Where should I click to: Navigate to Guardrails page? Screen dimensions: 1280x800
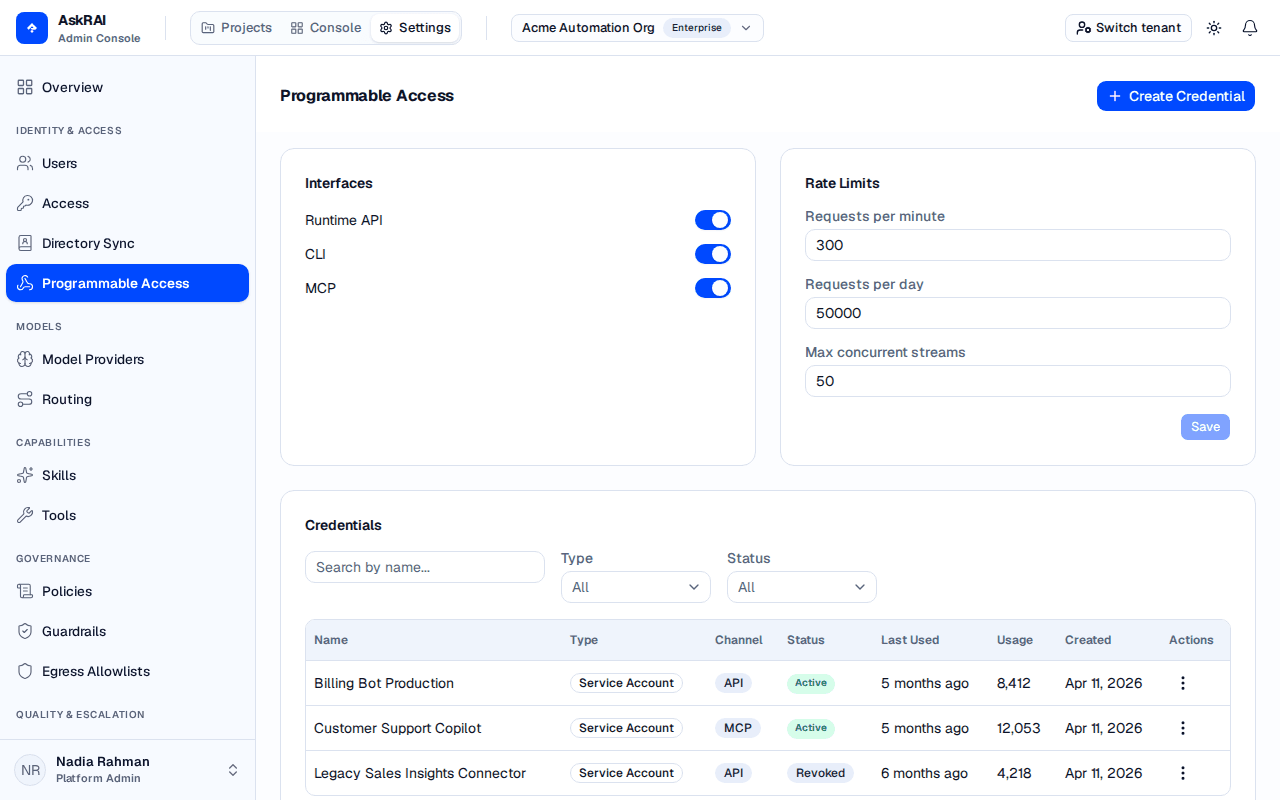pos(127,631)
